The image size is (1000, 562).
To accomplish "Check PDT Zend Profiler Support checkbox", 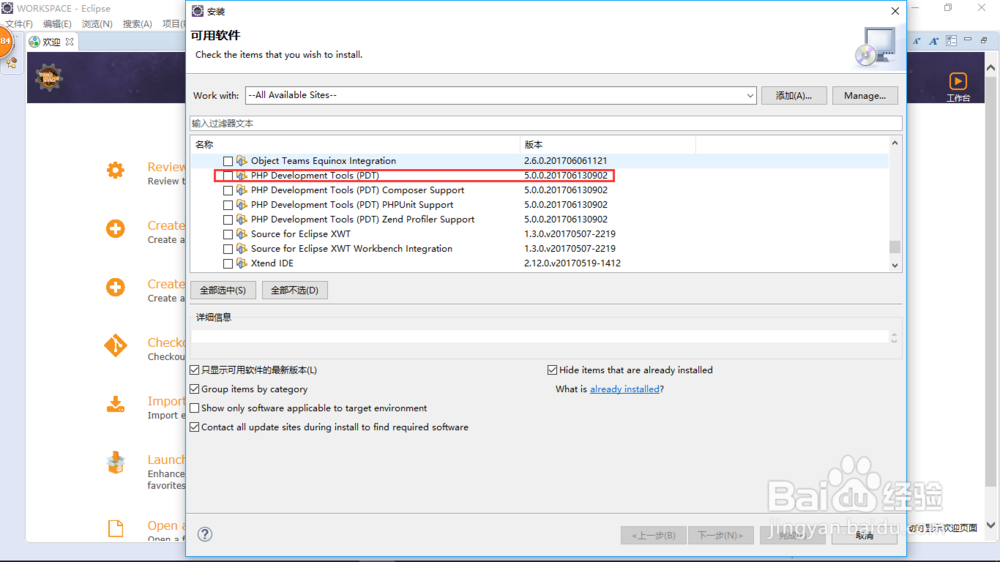I will [x=228, y=220].
